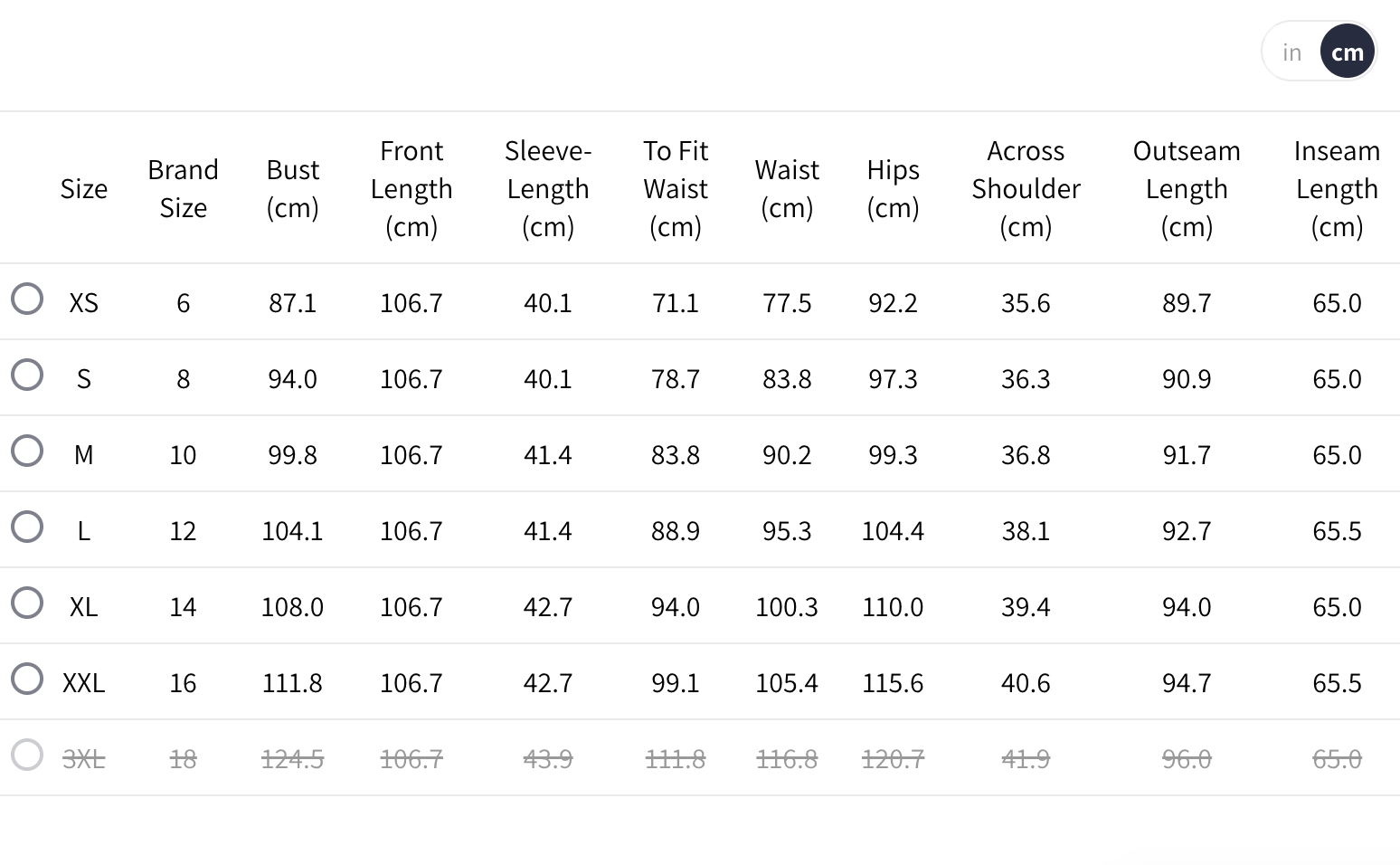The image size is (1400, 865).
Task: Click the Inseam Length column header
Action: click(x=1337, y=189)
